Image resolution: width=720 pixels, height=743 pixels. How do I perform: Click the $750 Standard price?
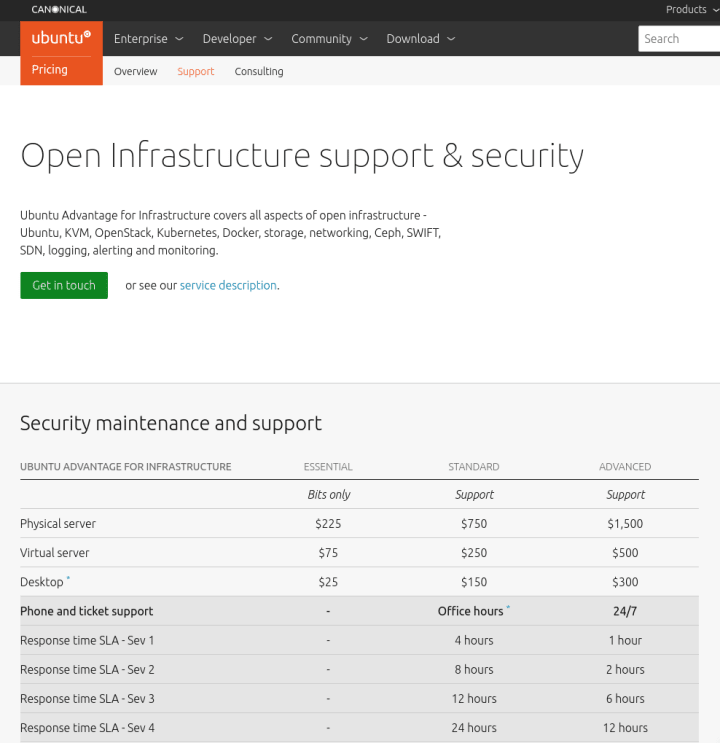(x=474, y=524)
